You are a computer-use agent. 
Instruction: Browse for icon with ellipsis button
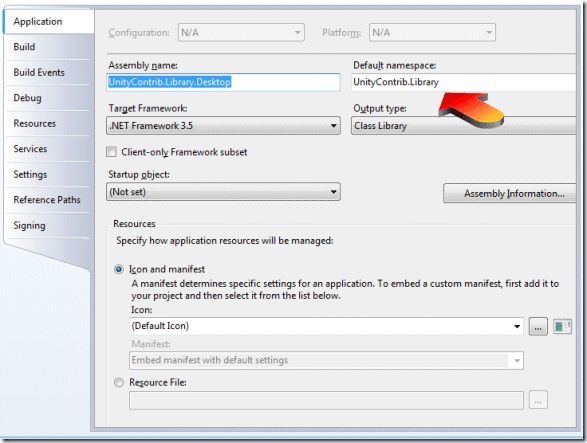point(538,327)
